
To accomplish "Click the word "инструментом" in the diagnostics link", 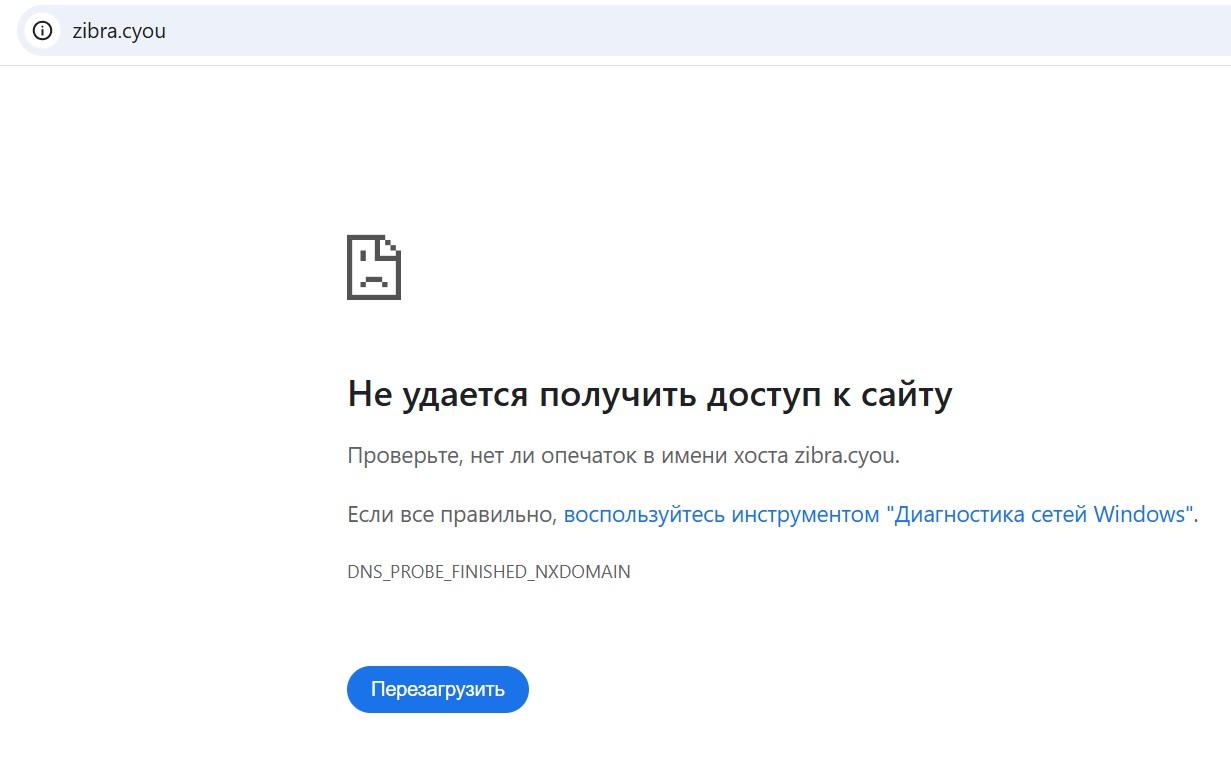I will 806,515.
